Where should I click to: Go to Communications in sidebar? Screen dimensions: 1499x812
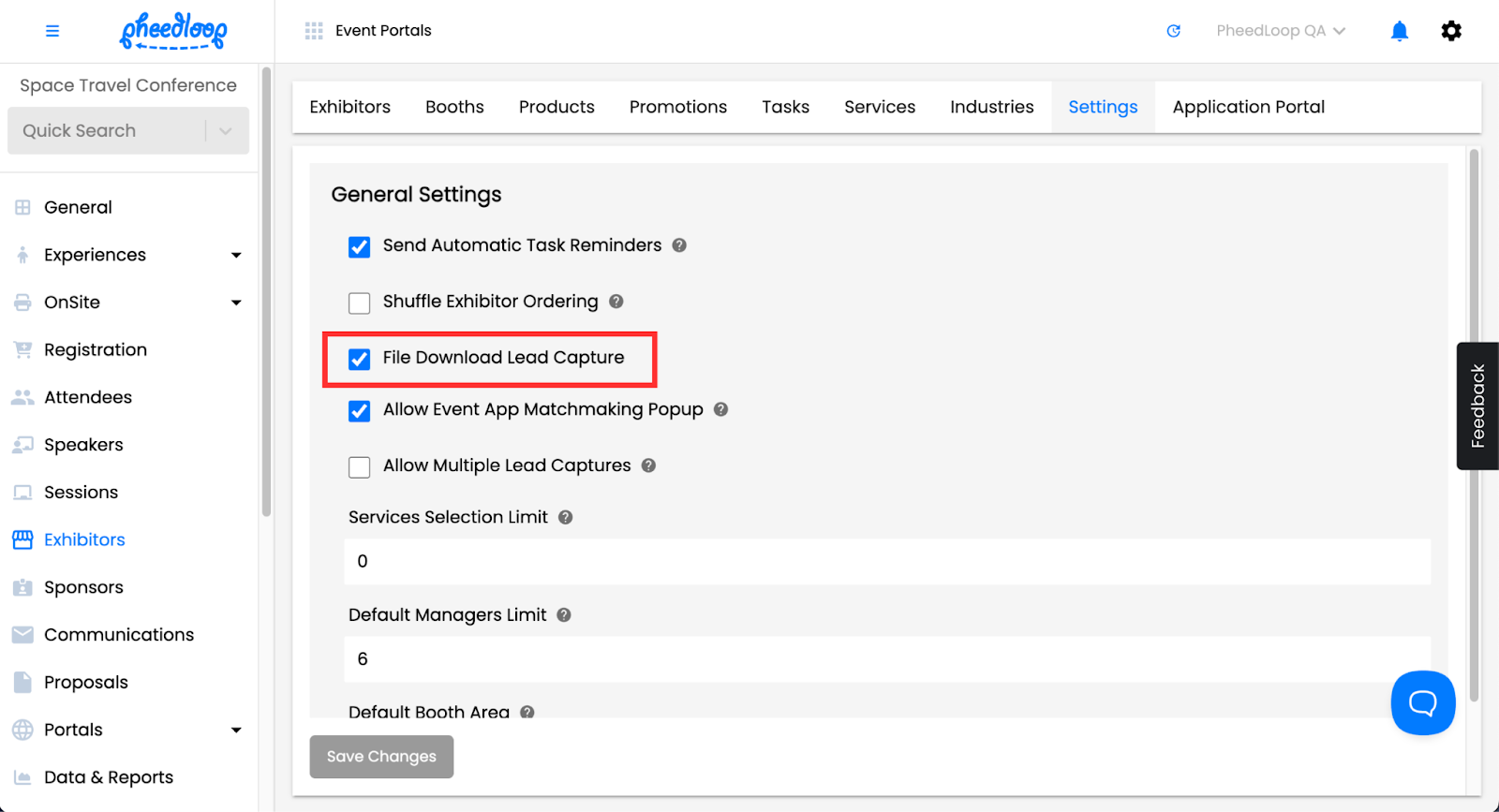coord(119,635)
